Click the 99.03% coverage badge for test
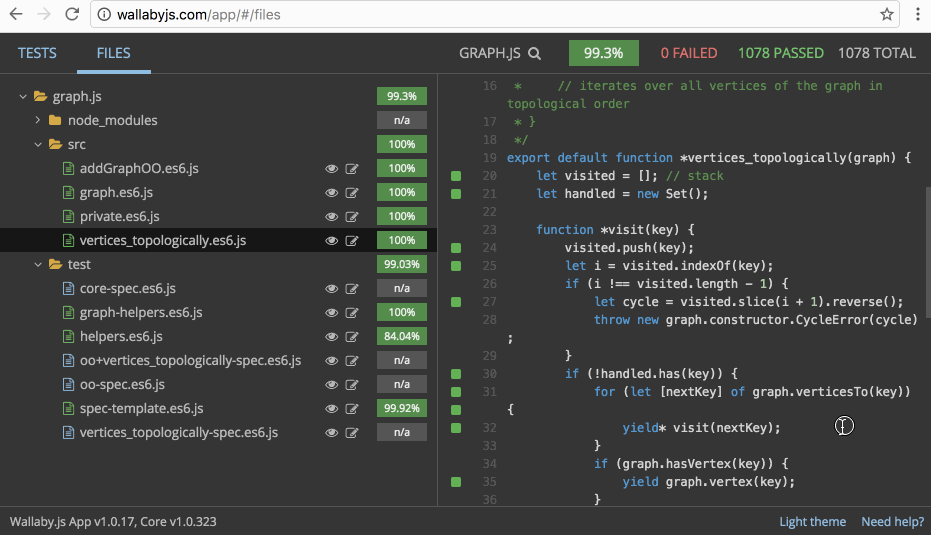Viewport: 931px width, 535px height. pos(402,264)
